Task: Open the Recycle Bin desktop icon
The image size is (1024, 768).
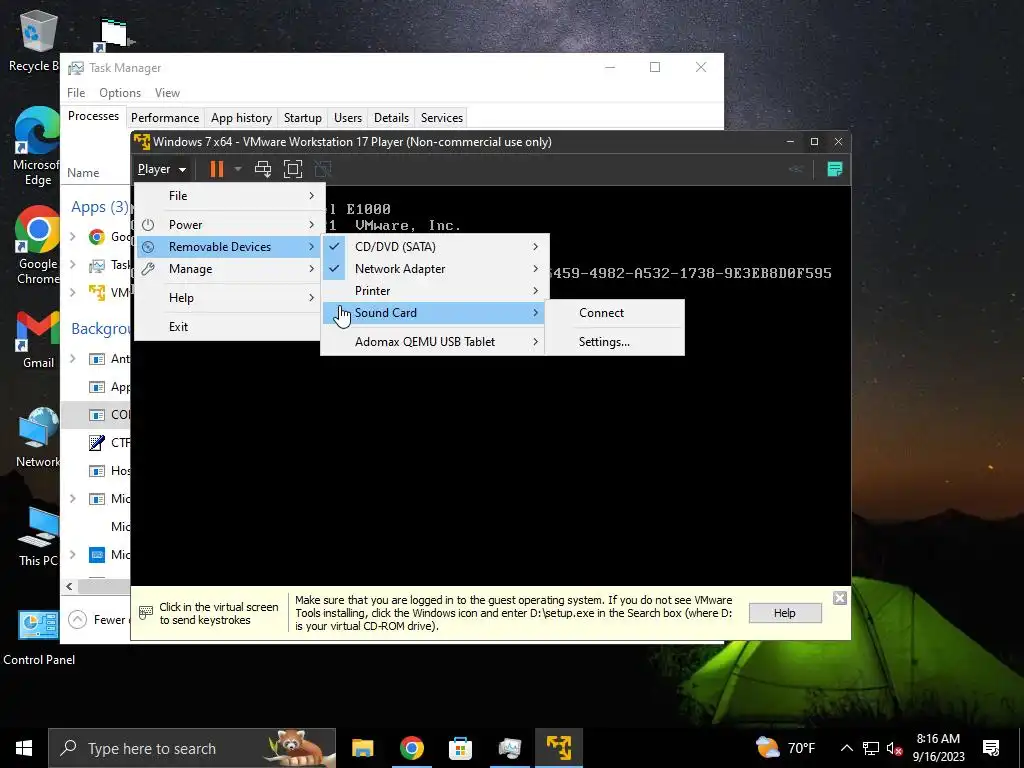Action: coord(36,40)
